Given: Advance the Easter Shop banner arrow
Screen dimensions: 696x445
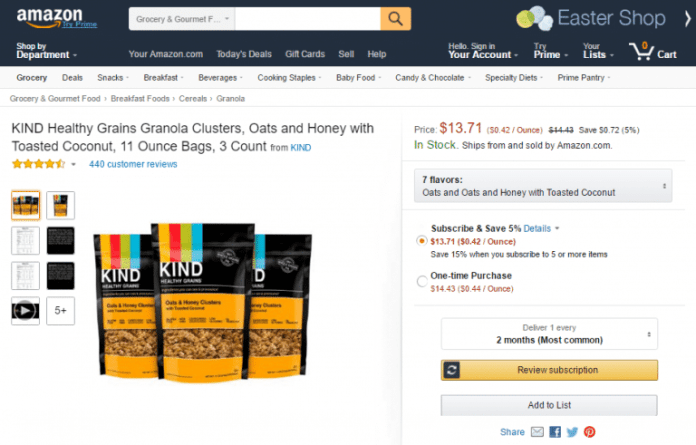Looking at the screenshot, I should [687, 18].
